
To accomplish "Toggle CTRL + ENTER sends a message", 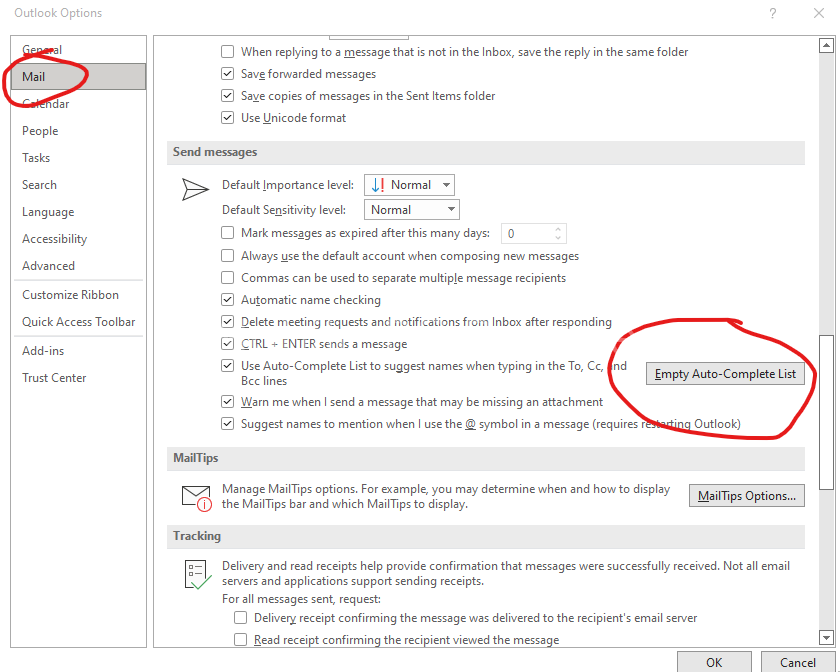I will coord(229,344).
